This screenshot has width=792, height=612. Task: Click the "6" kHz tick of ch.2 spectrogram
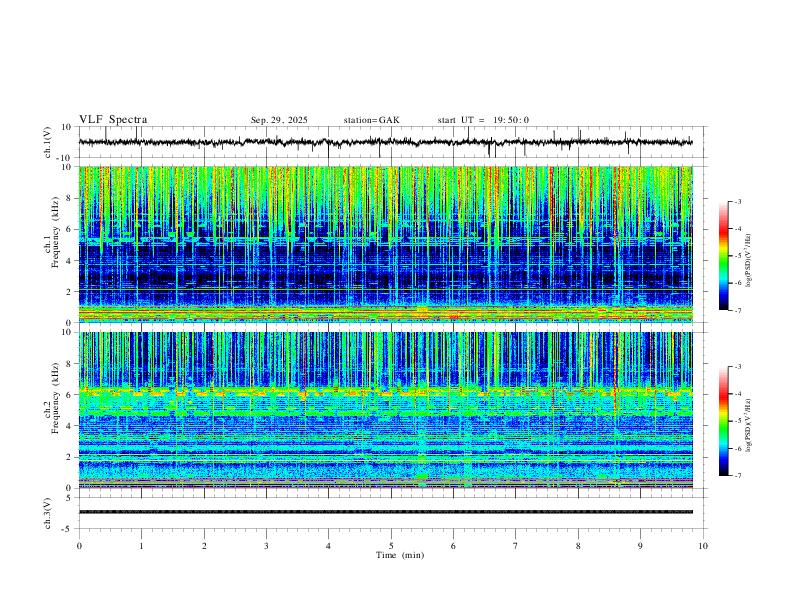click(69, 395)
